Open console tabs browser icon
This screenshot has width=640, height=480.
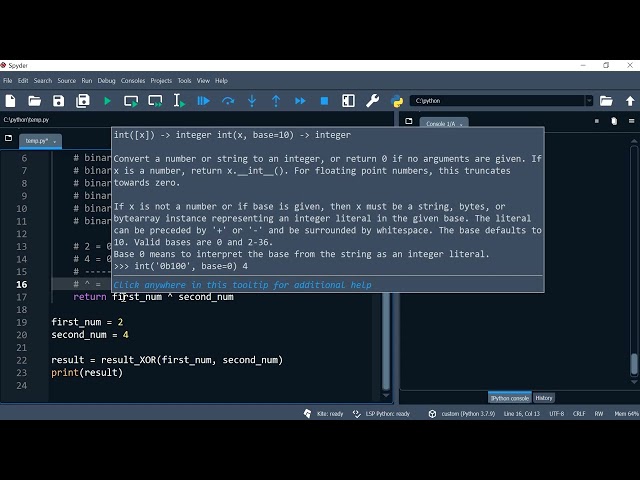click(x=409, y=121)
